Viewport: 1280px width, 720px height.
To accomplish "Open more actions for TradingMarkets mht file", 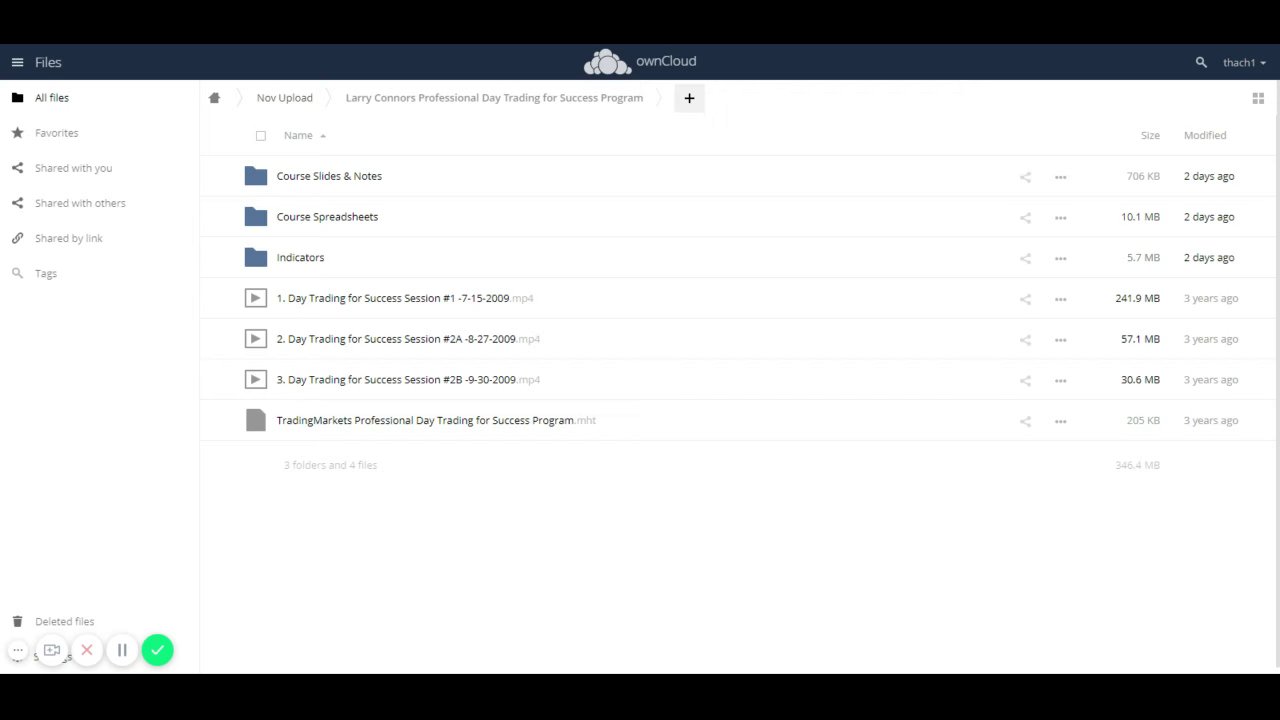I will [x=1060, y=421].
